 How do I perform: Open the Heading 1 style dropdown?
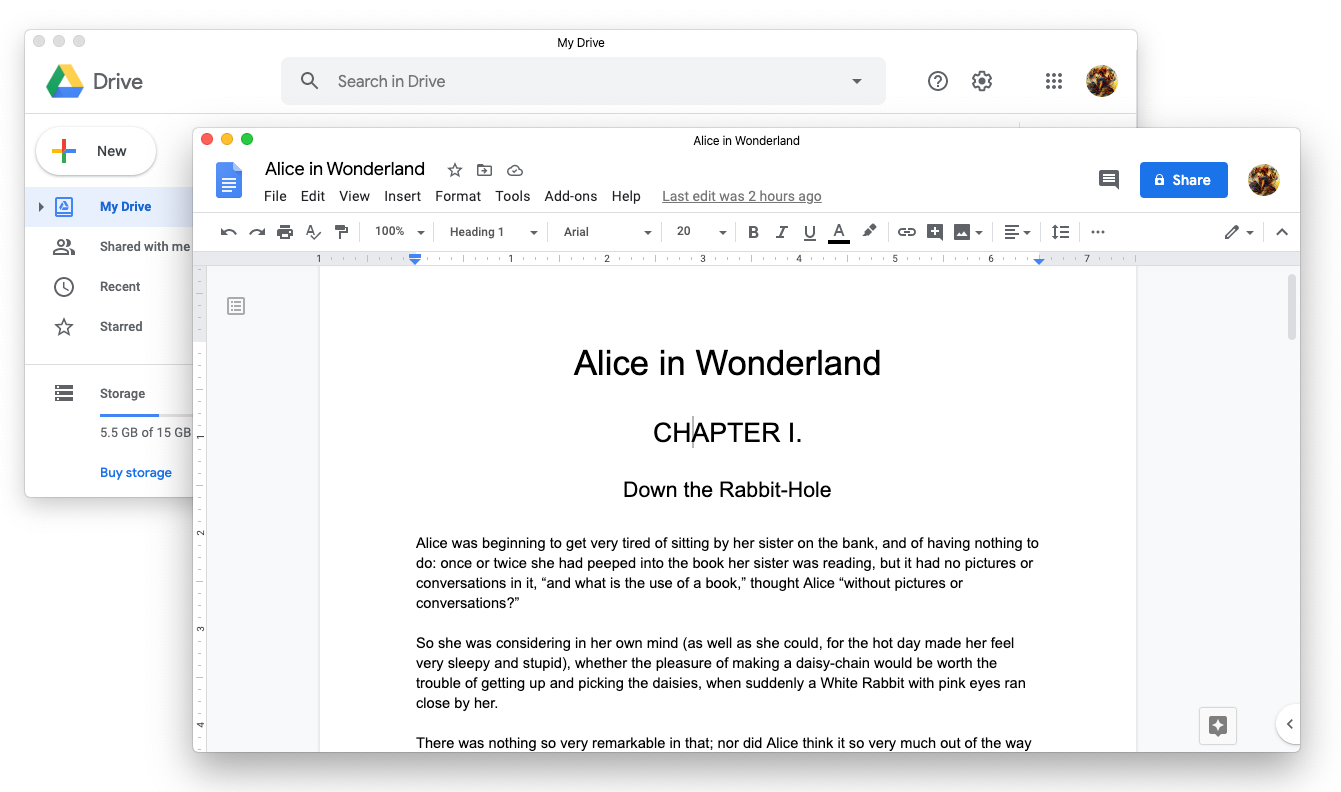tap(493, 232)
